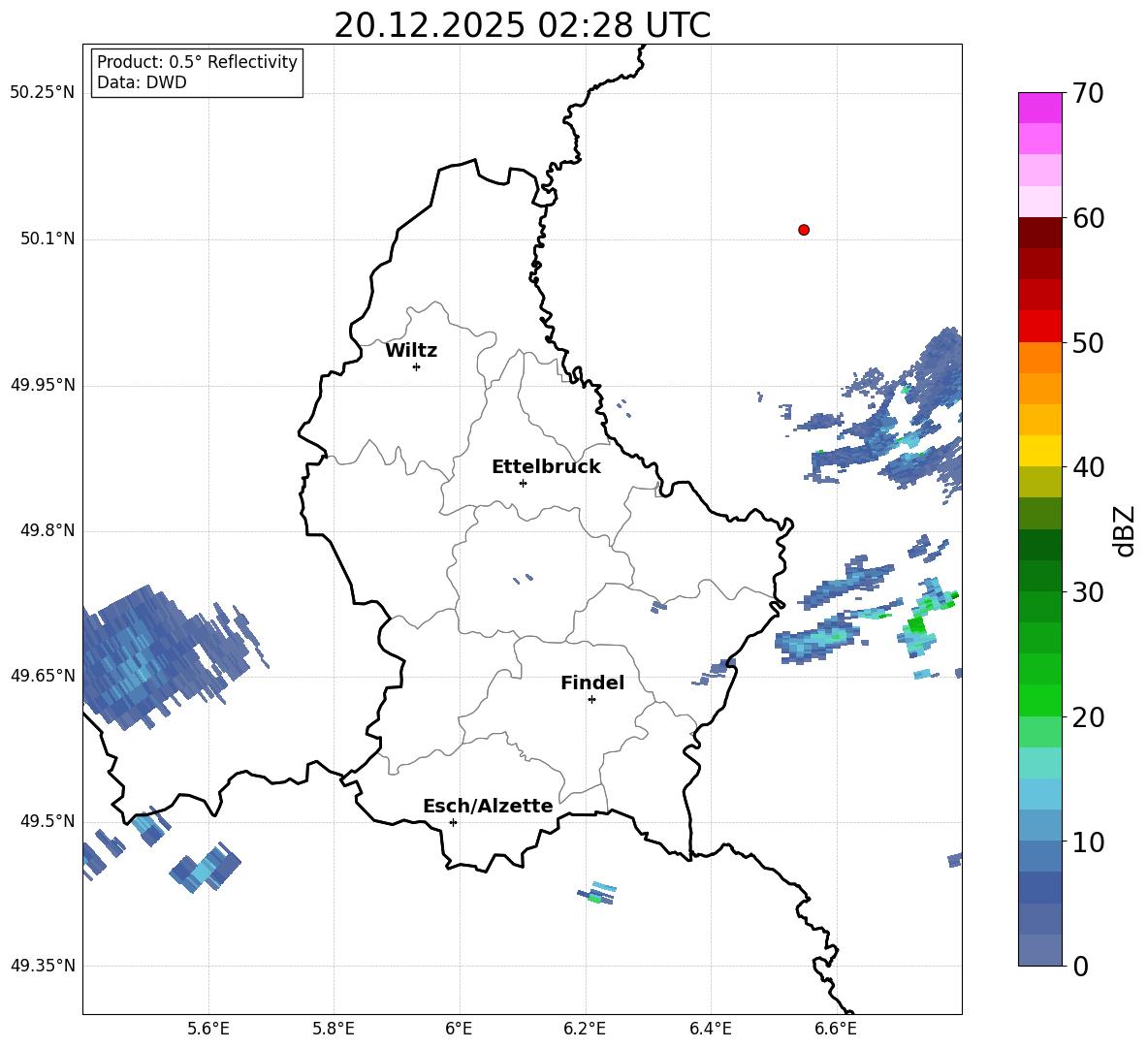This screenshot has width=1148, height=1048.
Task: Click the title 20.12.2025 02:28 UTC
Action: (522, 25)
